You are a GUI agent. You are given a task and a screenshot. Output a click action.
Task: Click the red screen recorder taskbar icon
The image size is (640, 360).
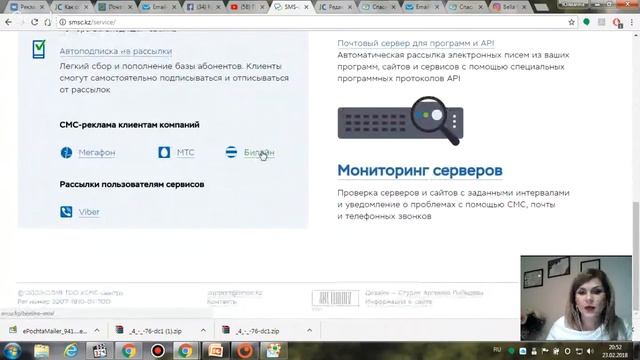[158, 351]
